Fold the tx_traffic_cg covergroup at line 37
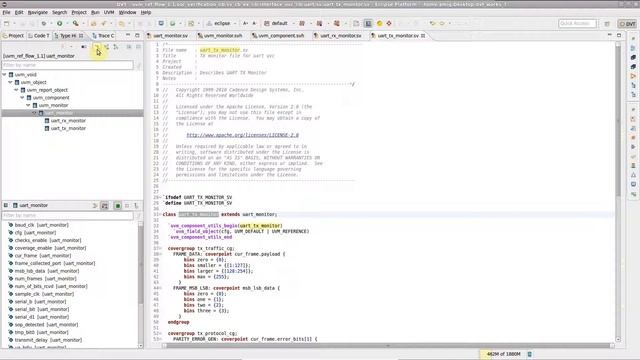The width and height of the screenshot is (640, 360). click(160, 248)
